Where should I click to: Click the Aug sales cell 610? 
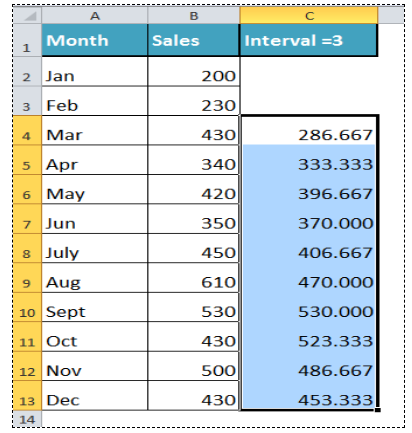pos(194,278)
